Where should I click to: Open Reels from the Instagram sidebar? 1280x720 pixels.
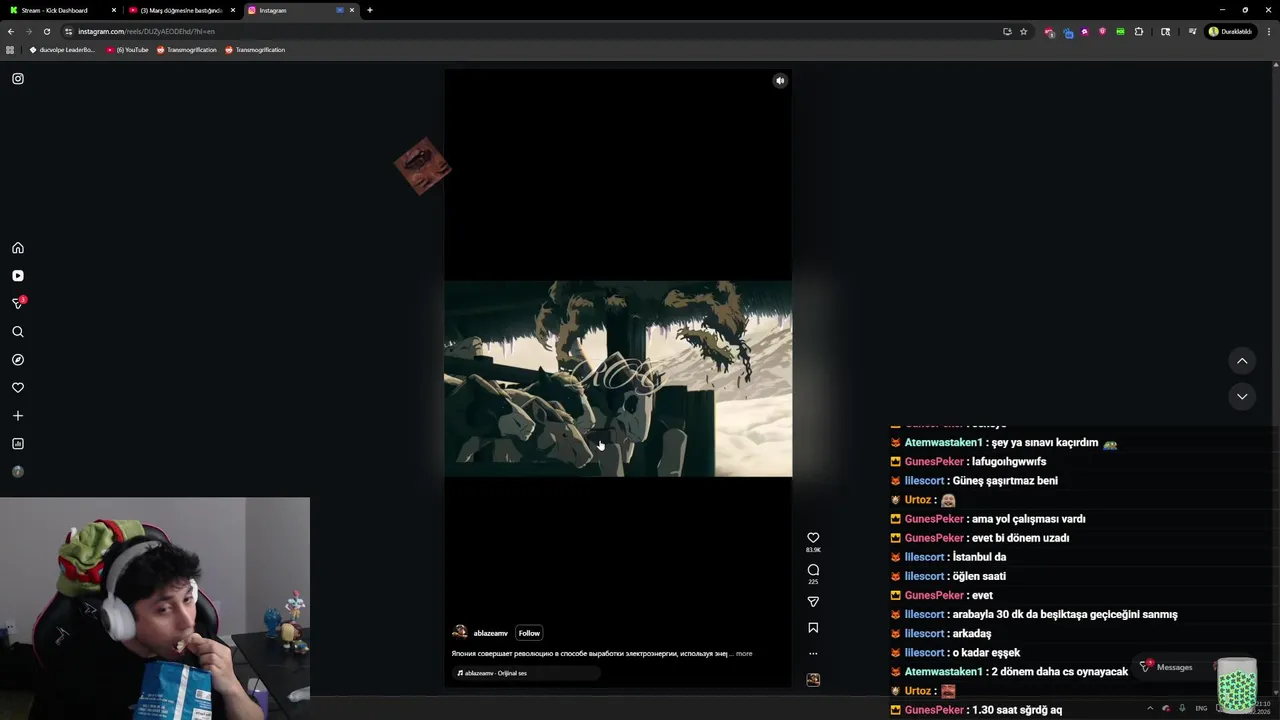(x=18, y=276)
